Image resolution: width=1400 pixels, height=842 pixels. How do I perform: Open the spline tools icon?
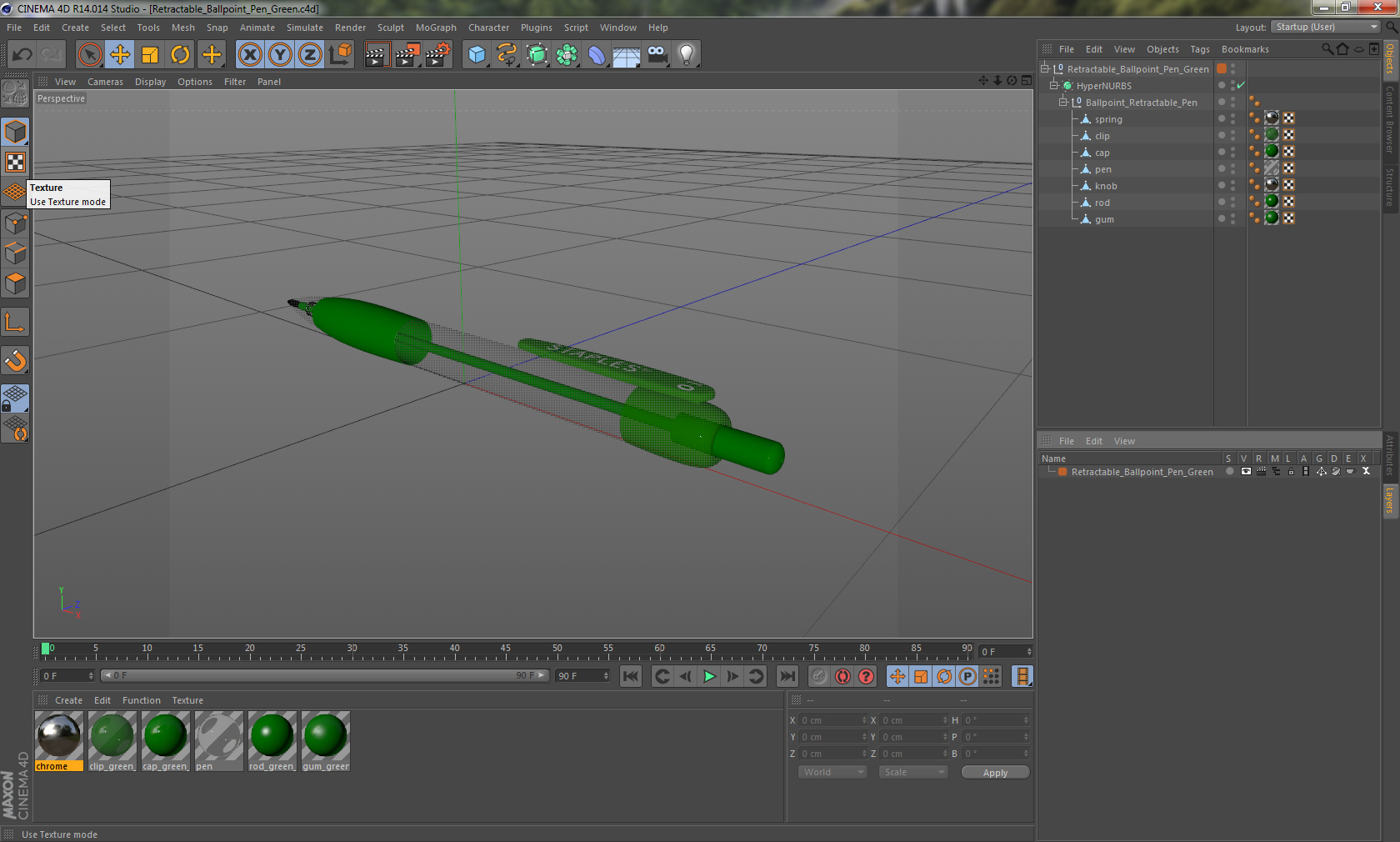[x=507, y=55]
